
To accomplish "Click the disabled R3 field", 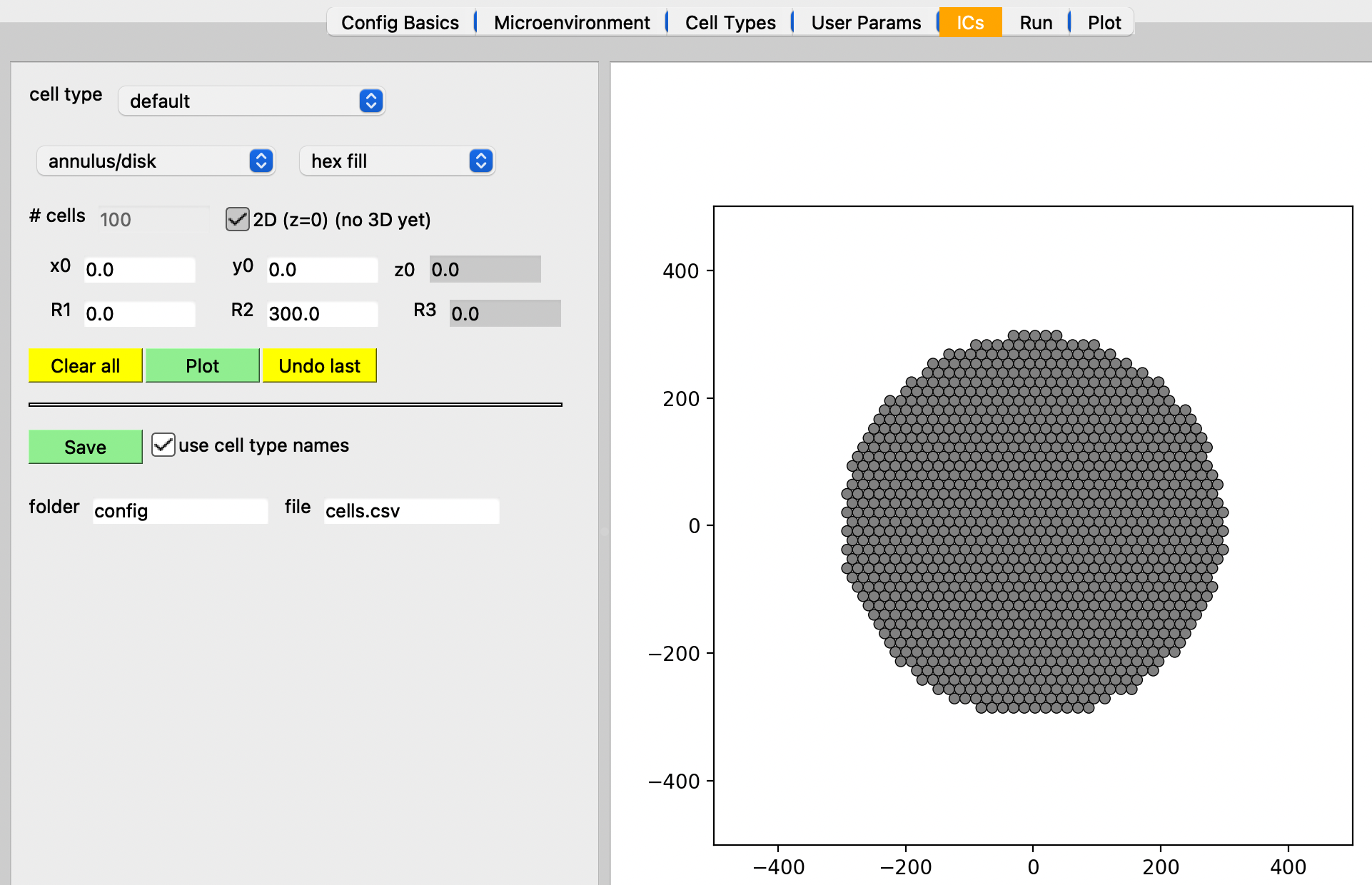I will click(505, 313).
